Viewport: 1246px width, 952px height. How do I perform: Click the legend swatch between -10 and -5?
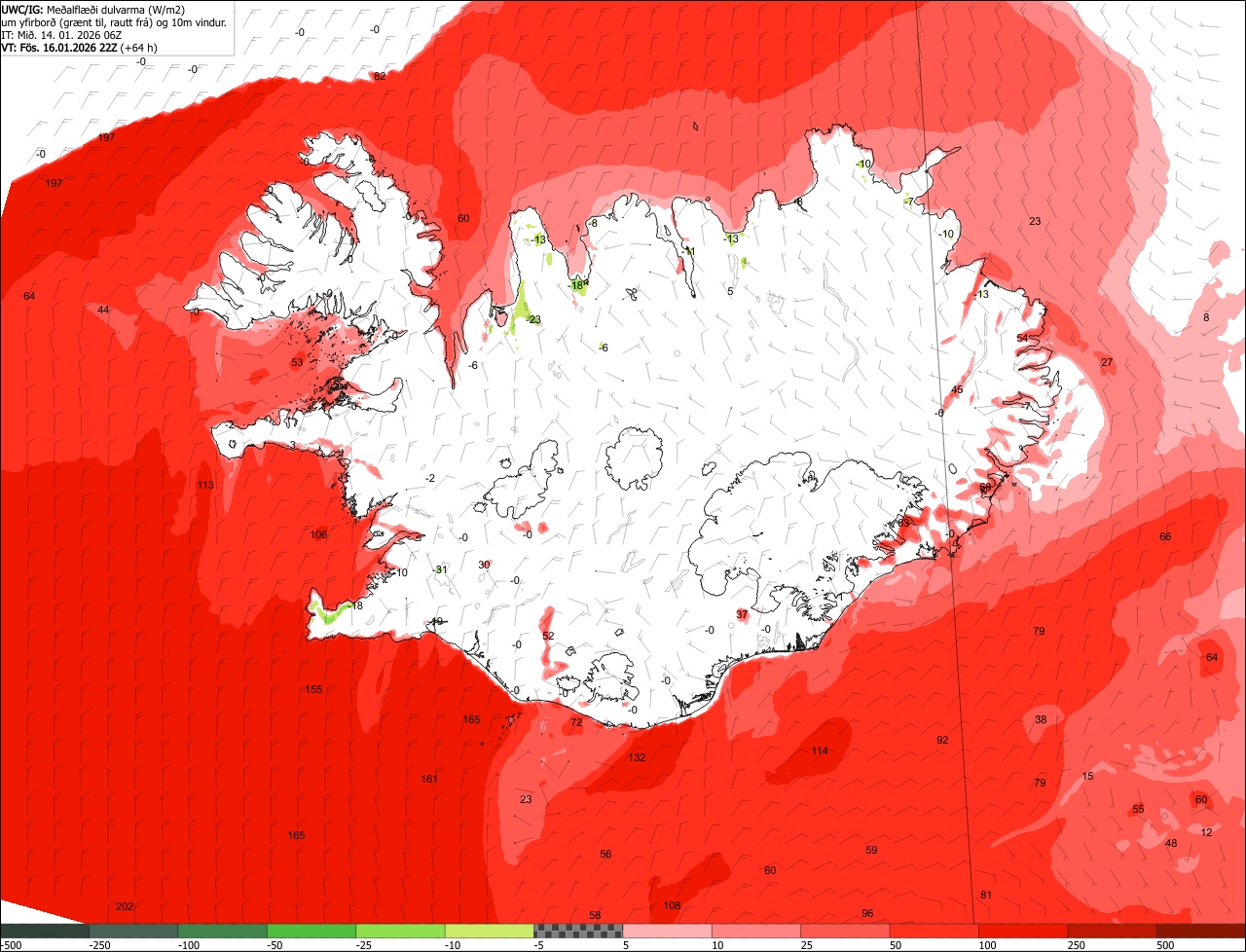(x=490, y=931)
